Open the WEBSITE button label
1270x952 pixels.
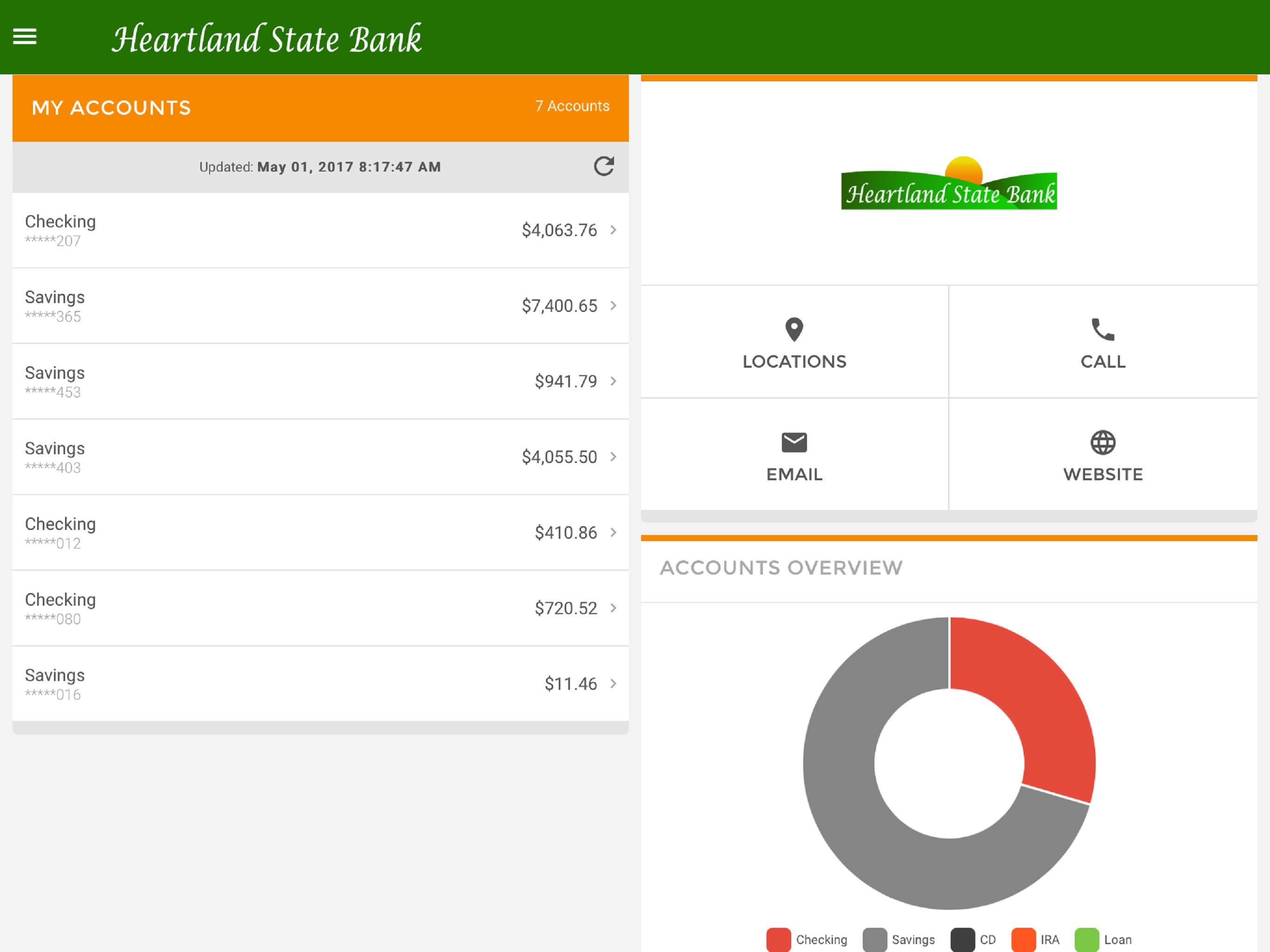pos(1102,474)
